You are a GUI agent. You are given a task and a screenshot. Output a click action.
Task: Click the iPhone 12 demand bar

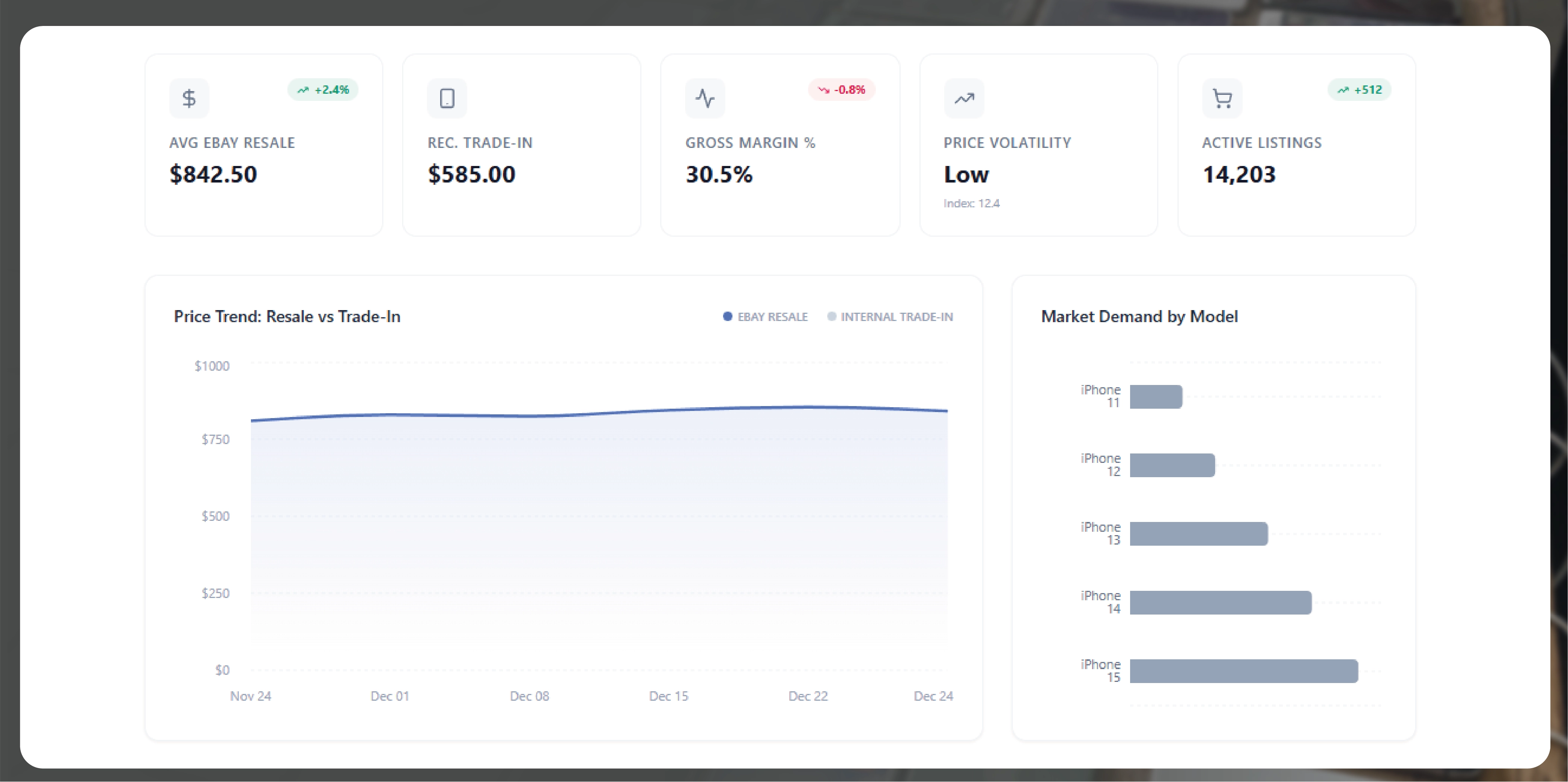(x=1172, y=465)
